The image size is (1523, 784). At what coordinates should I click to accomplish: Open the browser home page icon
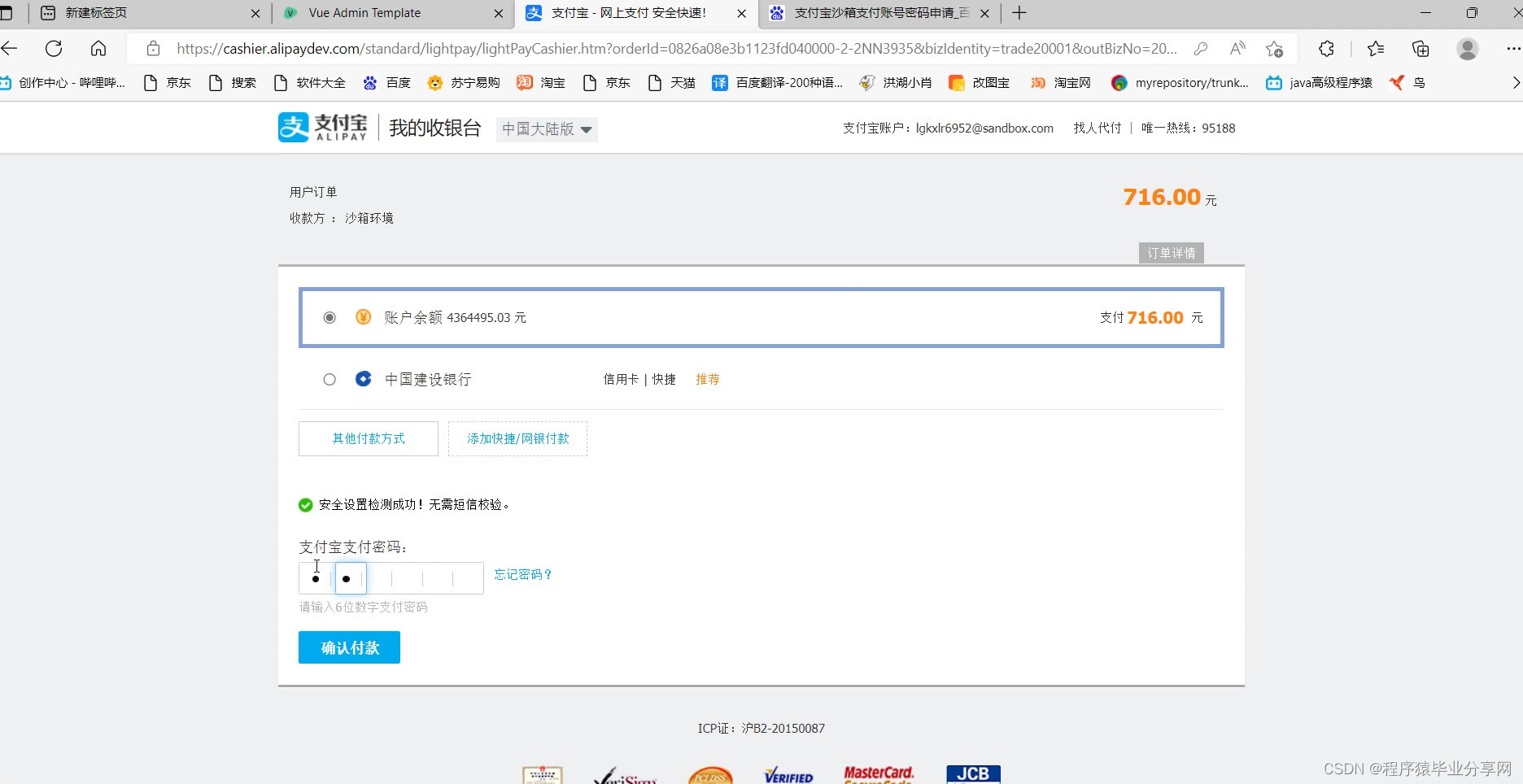click(98, 49)
